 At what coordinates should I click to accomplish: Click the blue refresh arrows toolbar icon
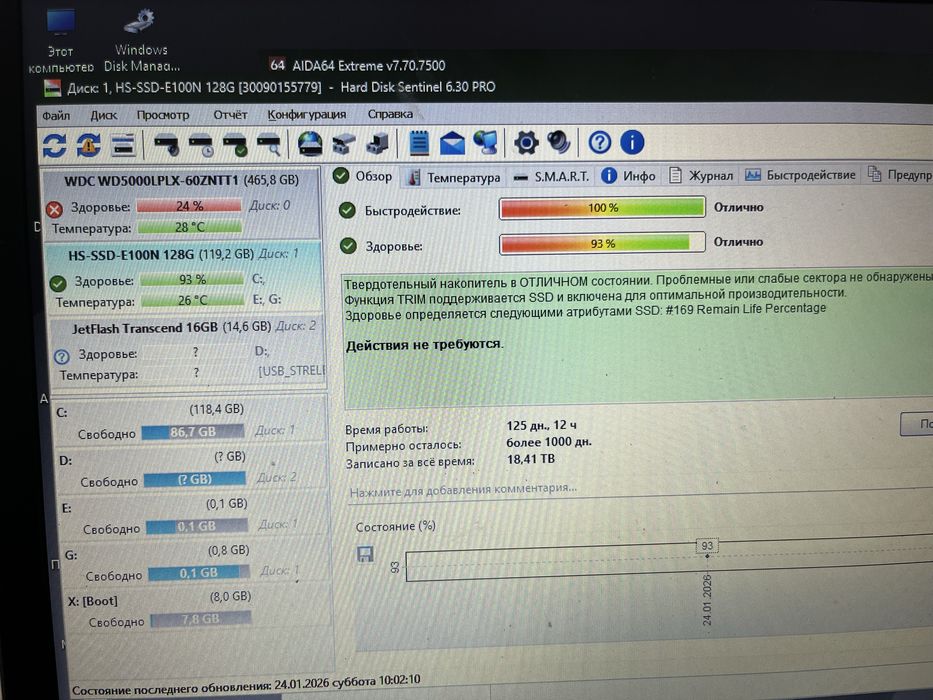[54, 145]
